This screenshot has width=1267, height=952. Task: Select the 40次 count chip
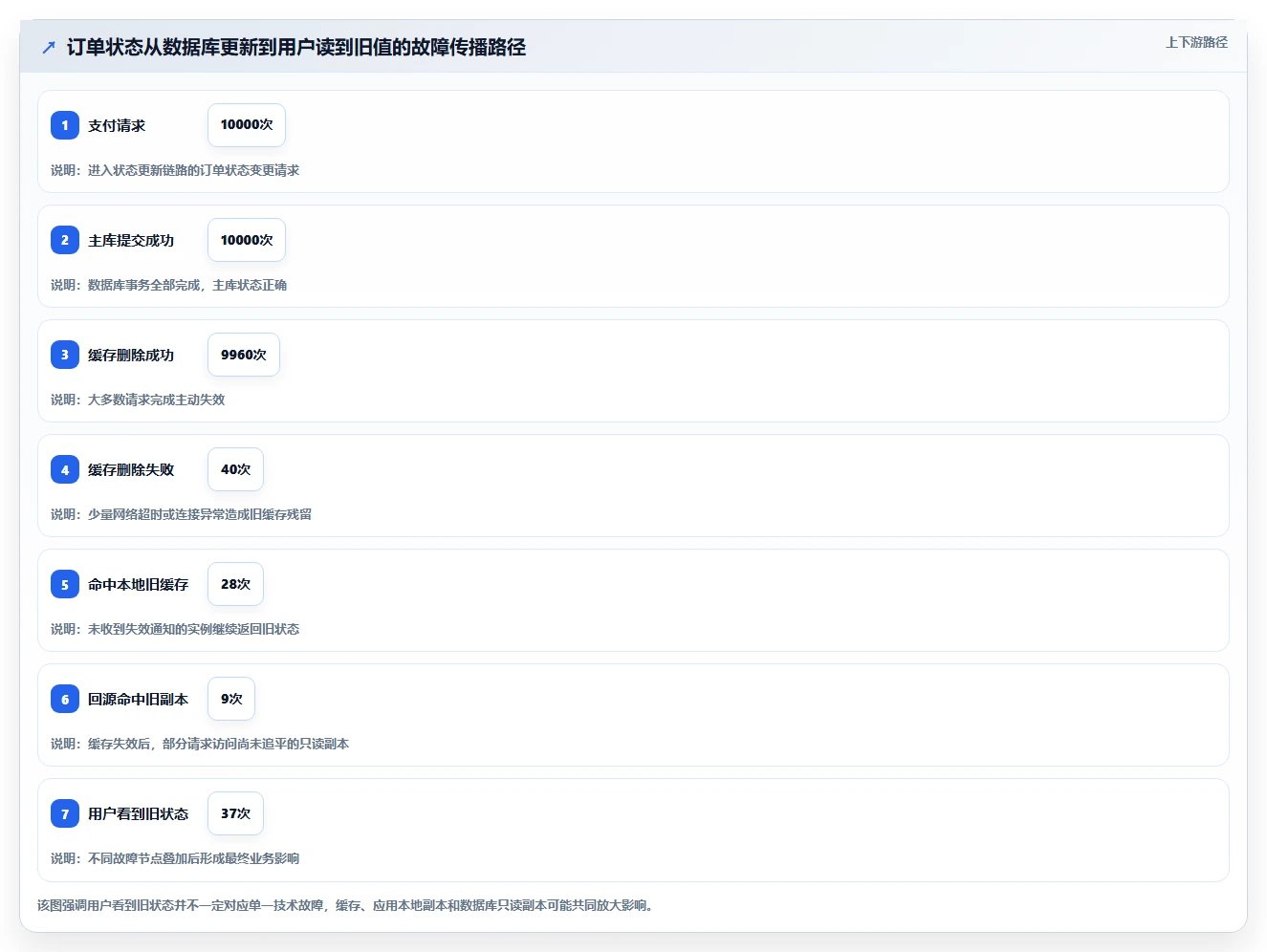[x=235, y=469]
